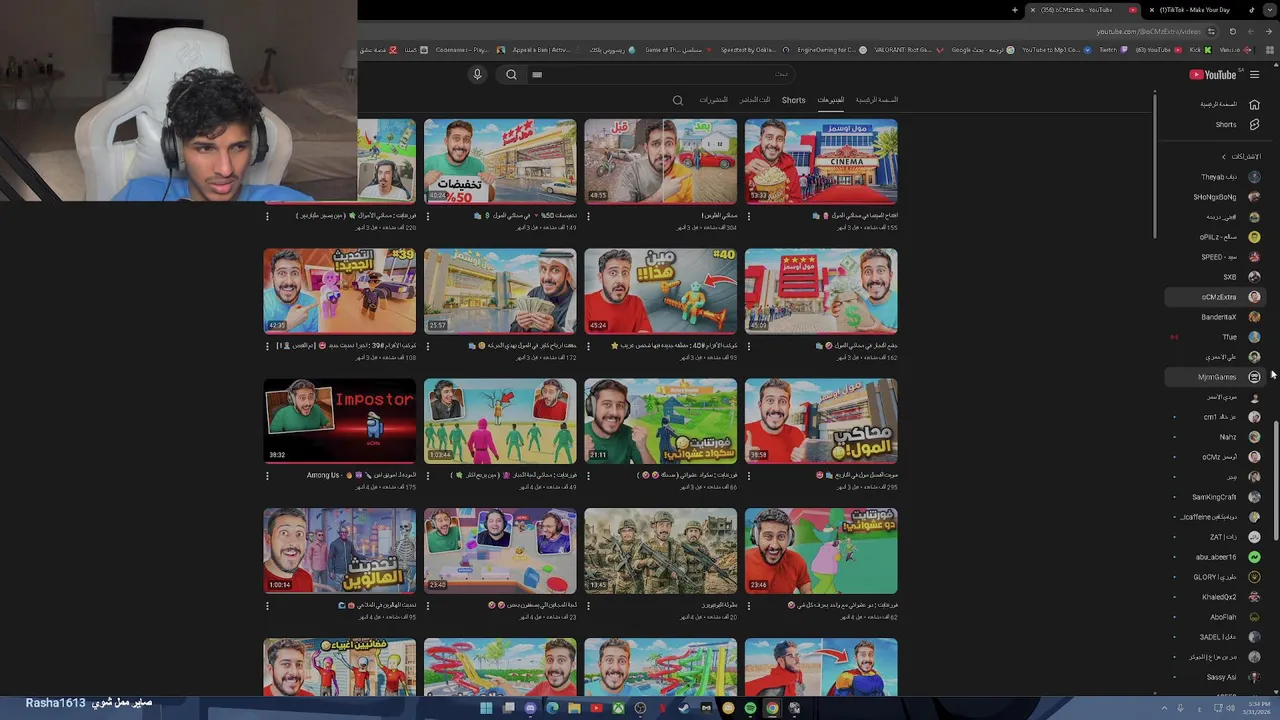Open the CINEMA mall video thumbnail
This screenshot has width=1280, height=720.
click(821, 161)
